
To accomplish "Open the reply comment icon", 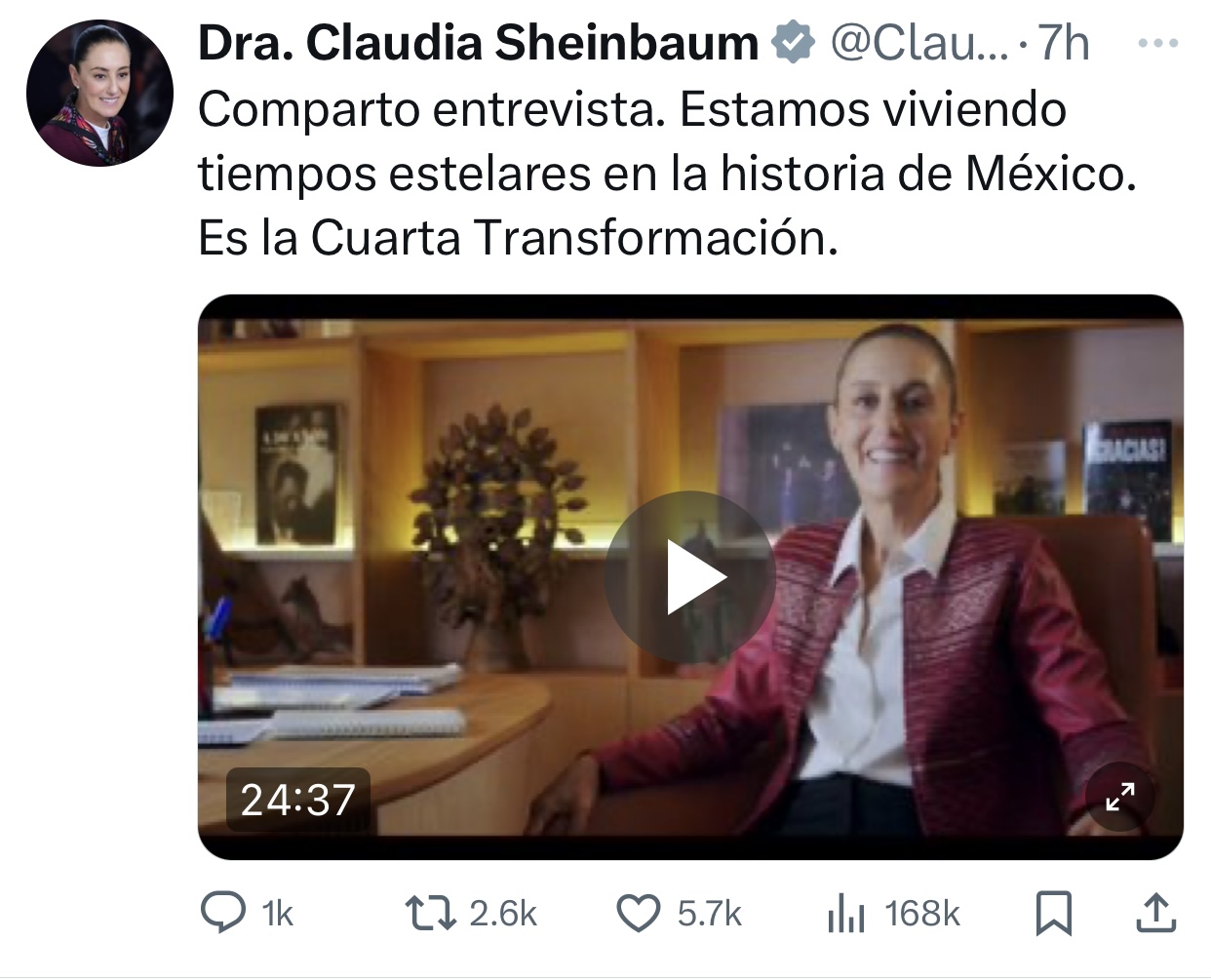I will pos(222,914).
